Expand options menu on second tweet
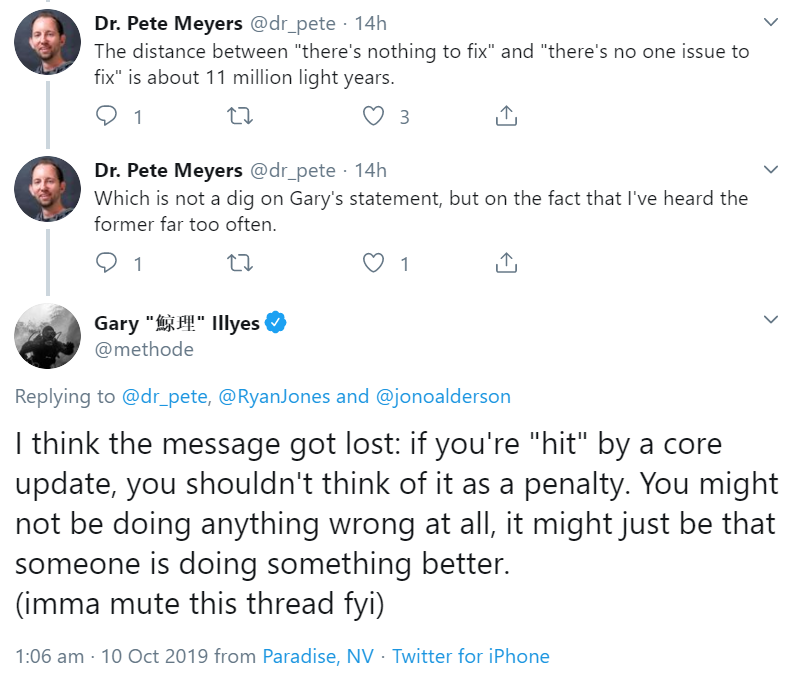 (x=770, y=169)
